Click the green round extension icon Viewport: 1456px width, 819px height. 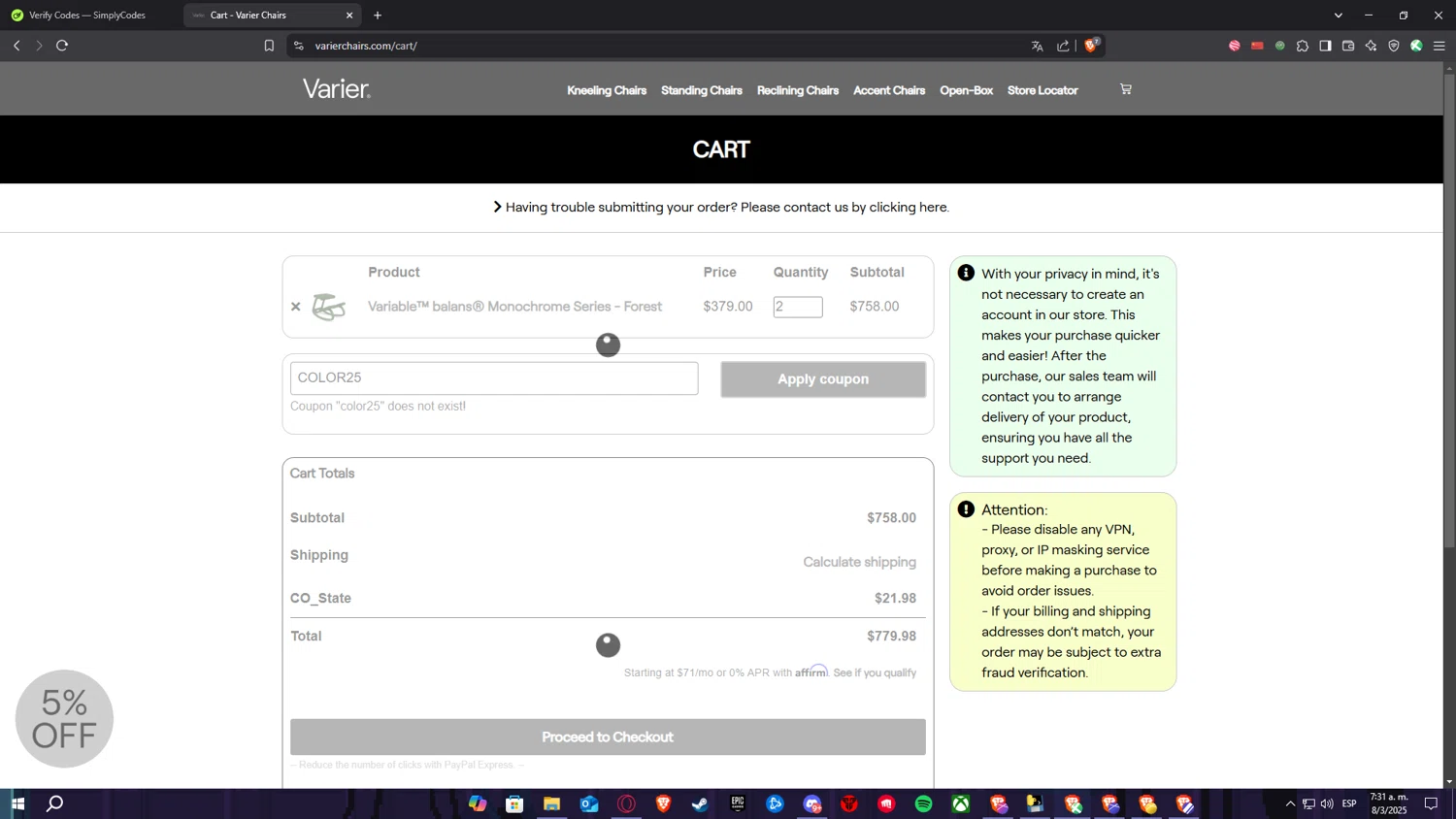click(x=1280, y=46)
